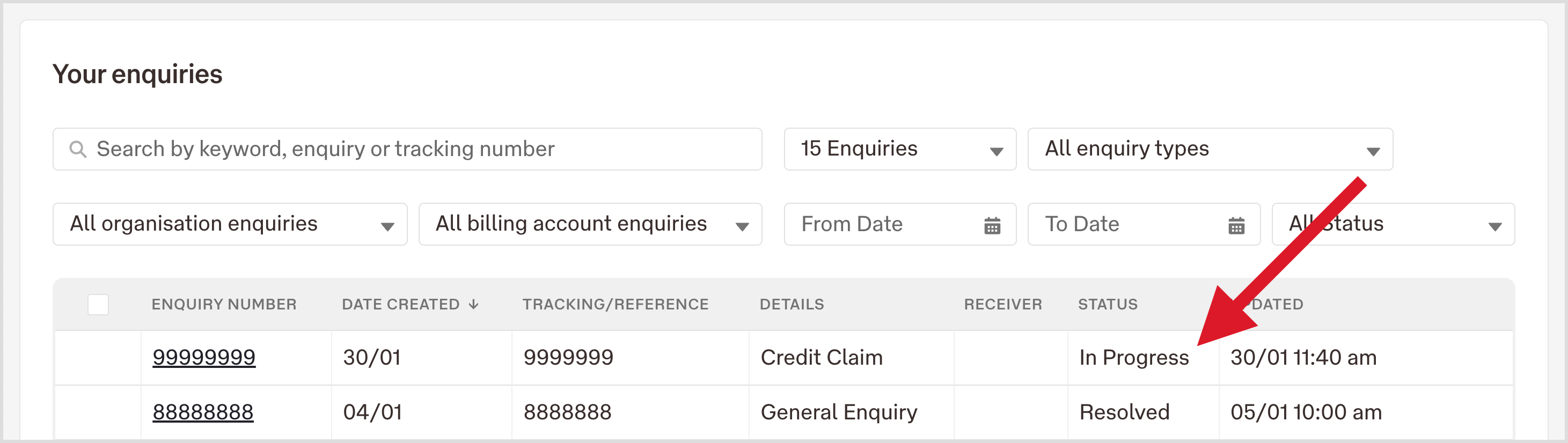Open the From Date calendar icon

coord(992,225)
